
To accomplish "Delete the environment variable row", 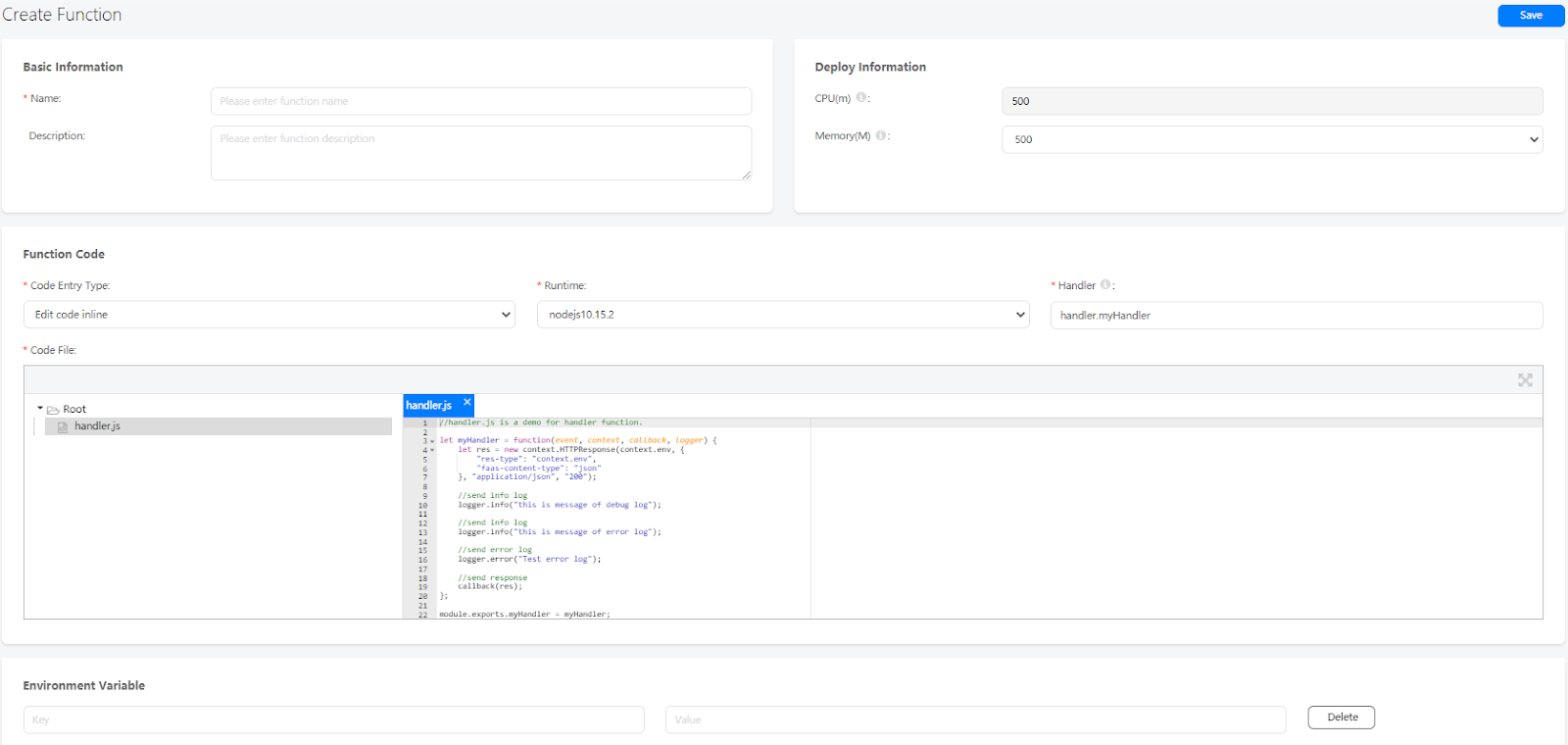I will coord(1342,718).
